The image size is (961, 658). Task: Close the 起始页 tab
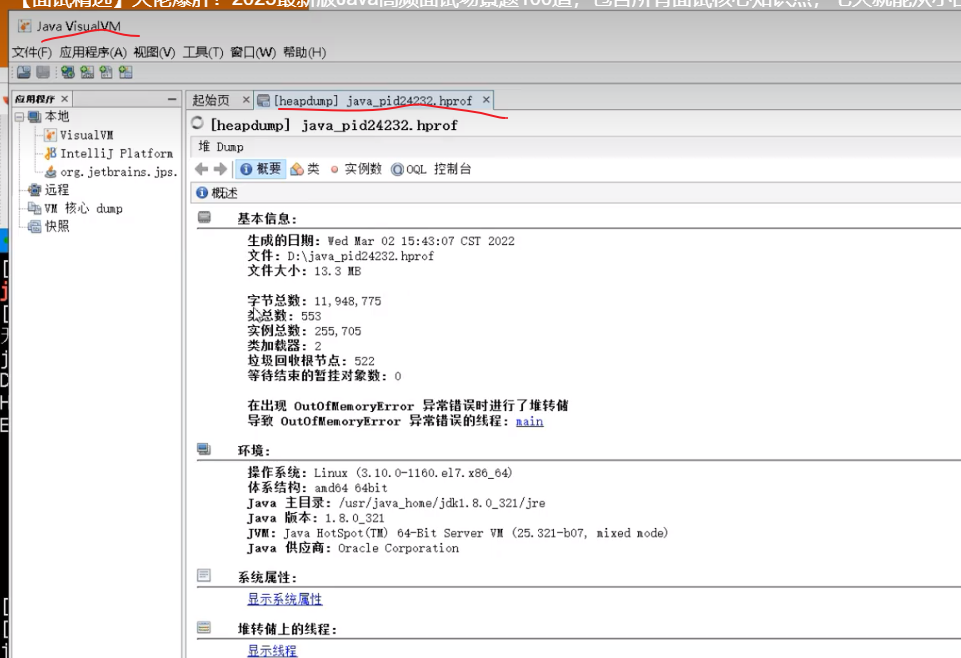click(246, 99)
